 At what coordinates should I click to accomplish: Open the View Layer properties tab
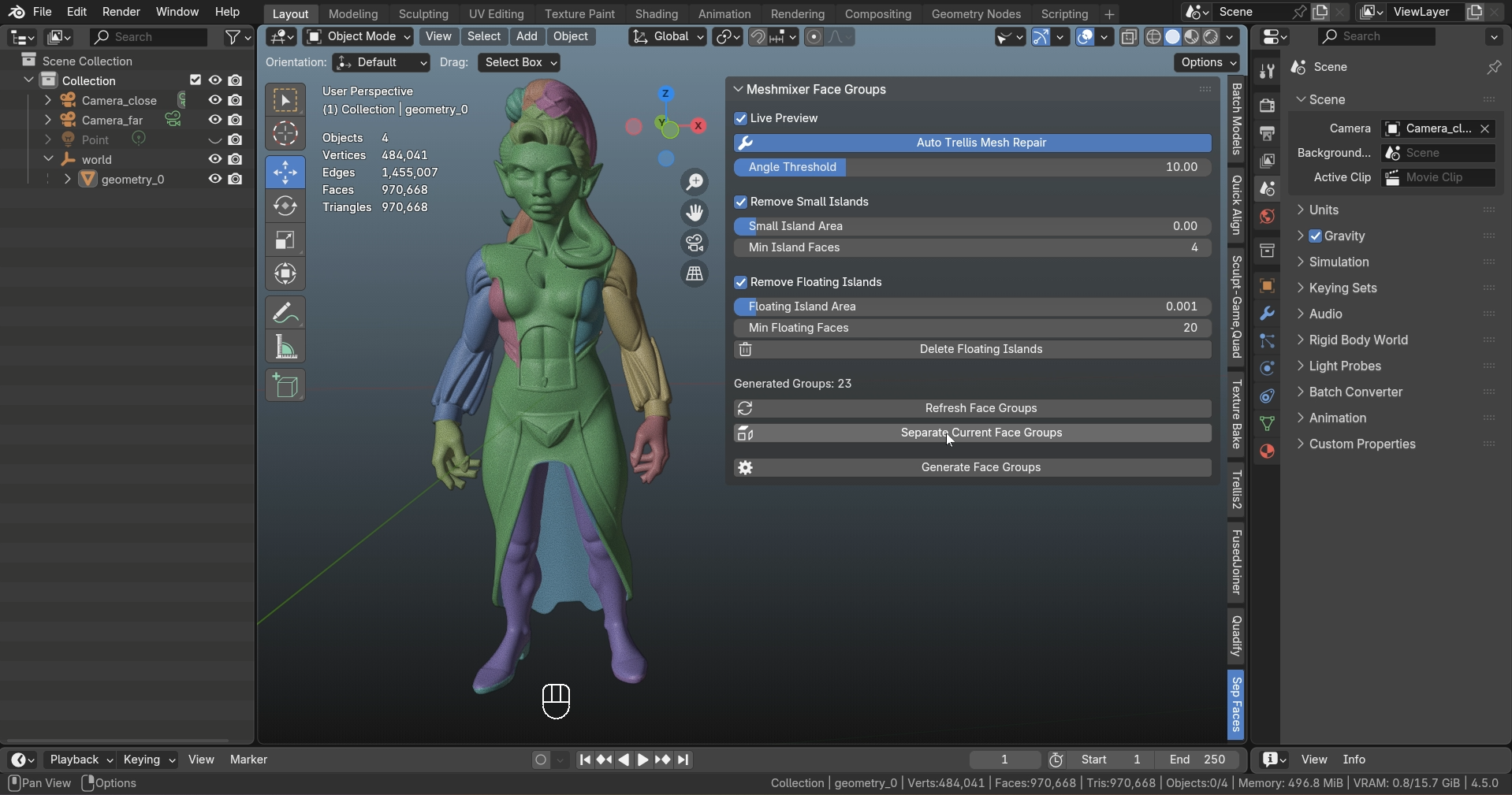1267,161
